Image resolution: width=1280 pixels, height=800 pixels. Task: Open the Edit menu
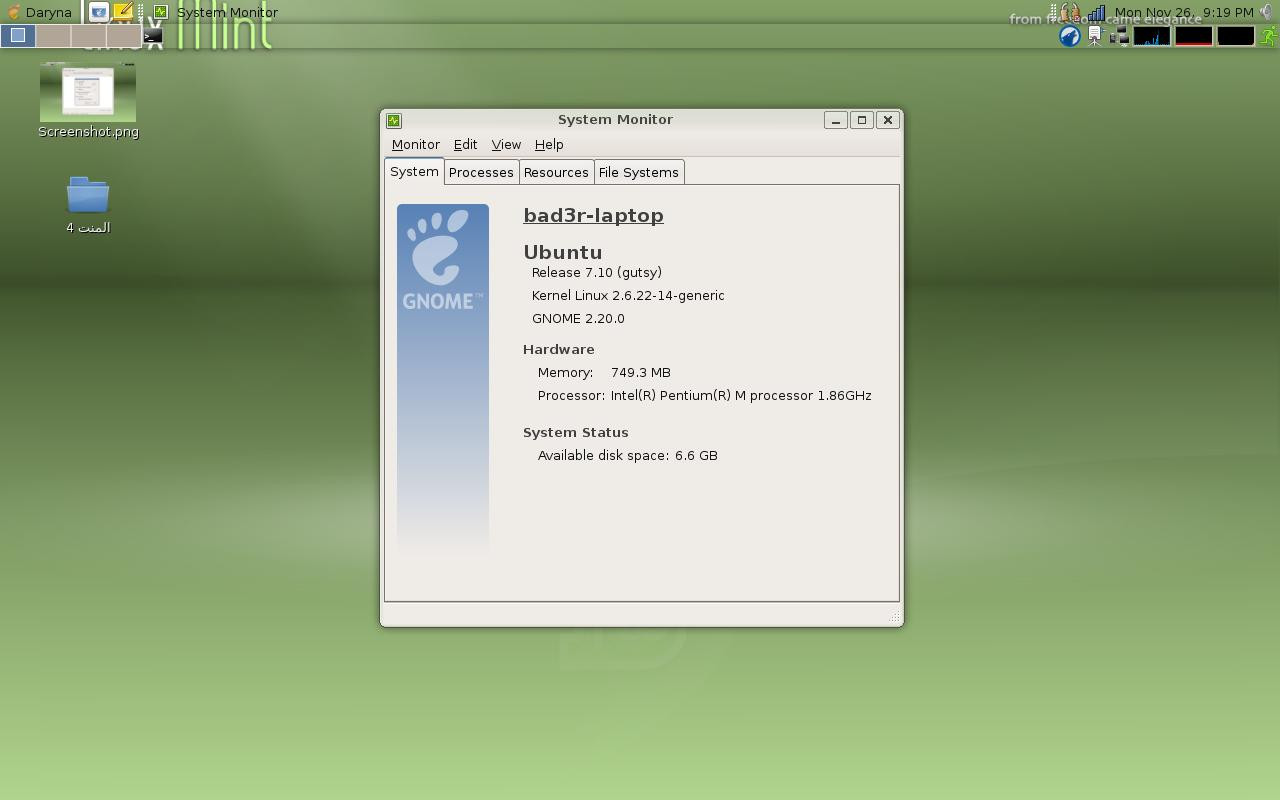(465, 145)
